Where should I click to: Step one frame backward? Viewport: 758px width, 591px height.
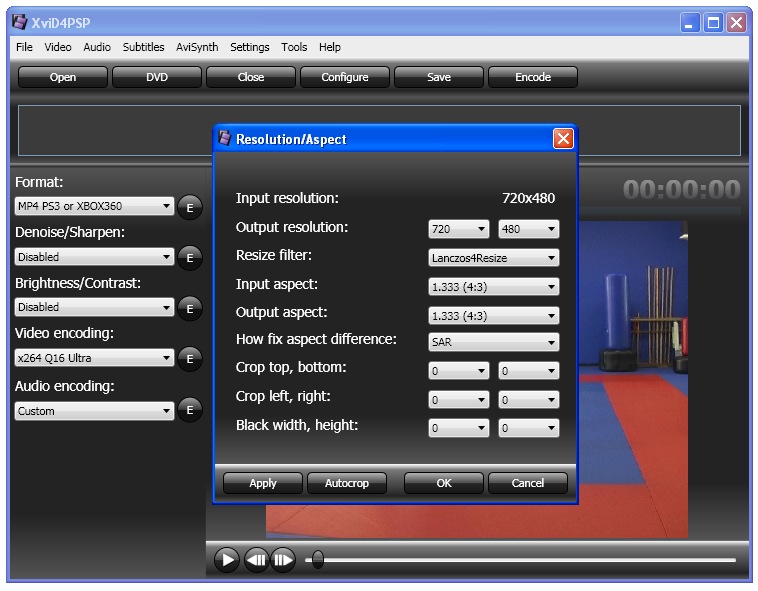coord(256,560)
